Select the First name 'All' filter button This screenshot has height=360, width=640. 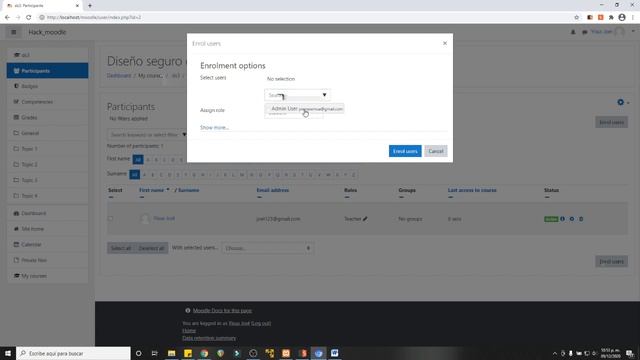pos(138,159)
